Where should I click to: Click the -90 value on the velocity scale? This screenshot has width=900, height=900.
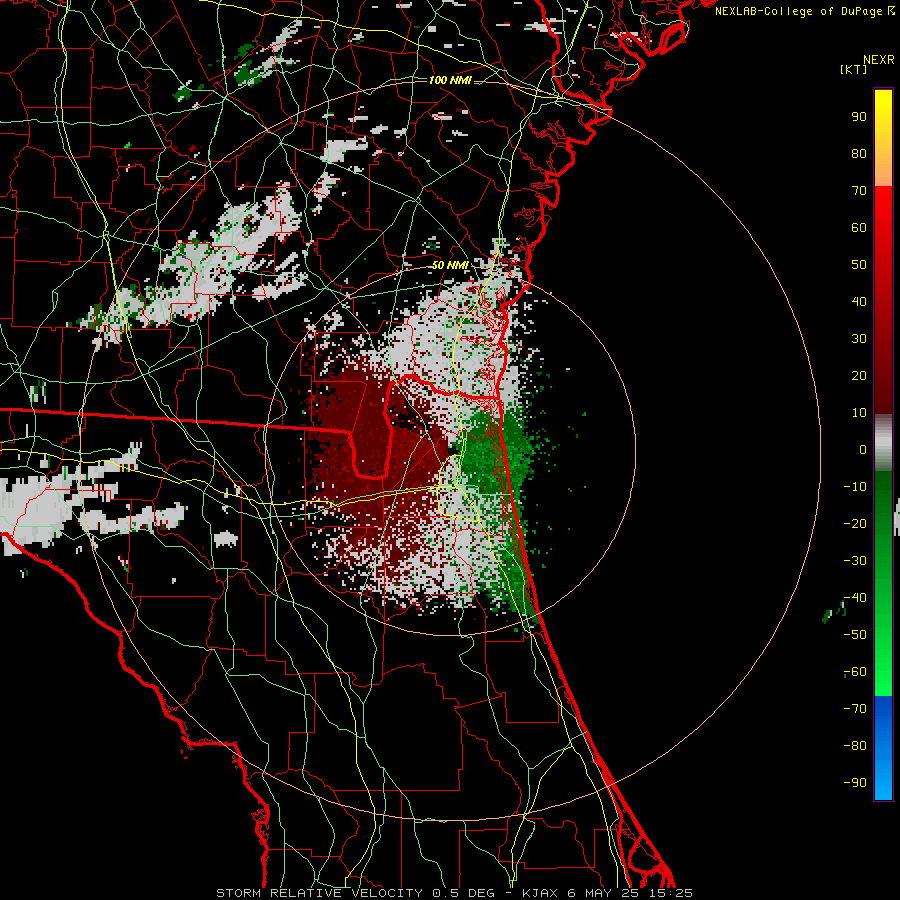click(855, 783)
